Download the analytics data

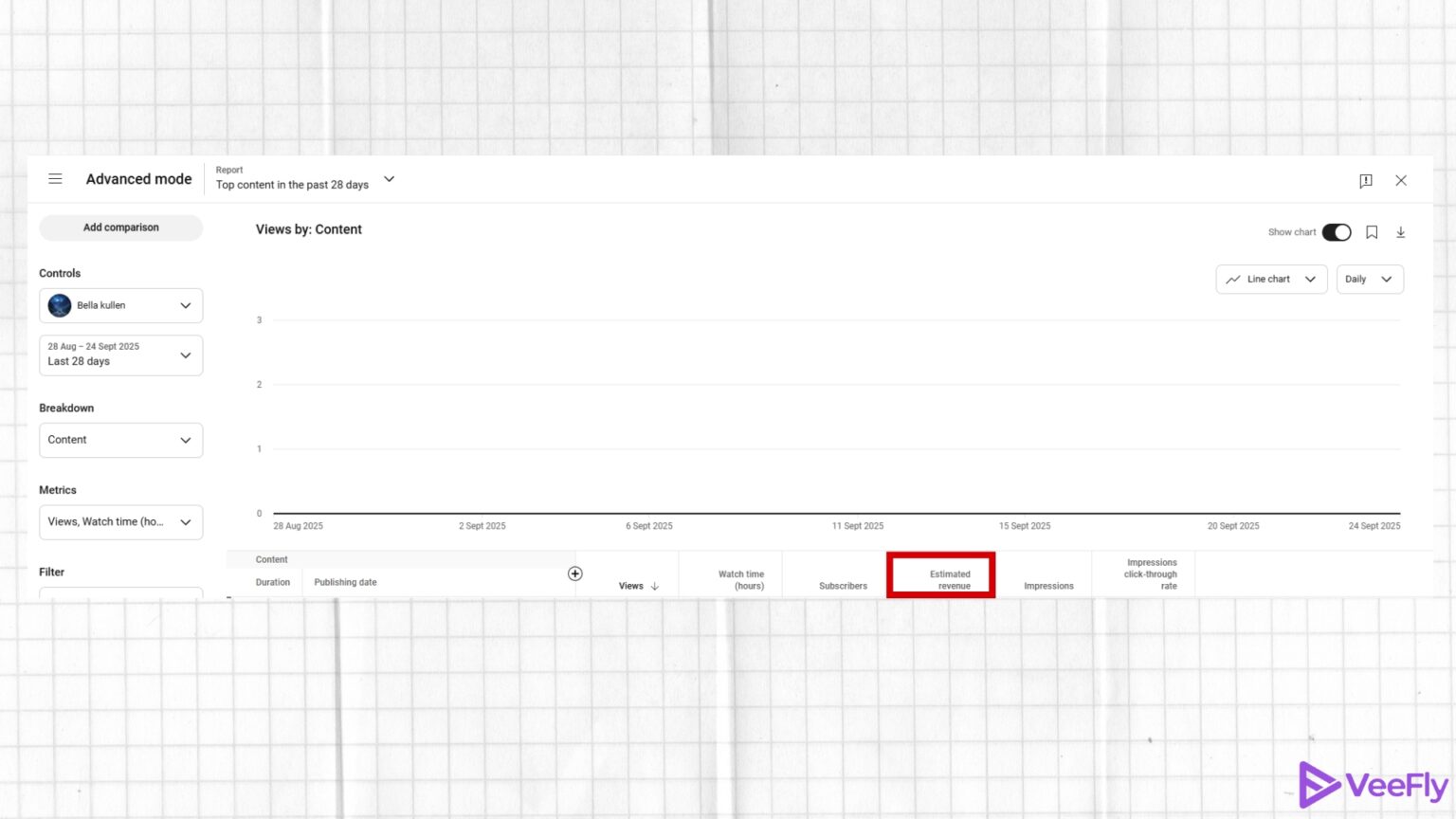point(1401,231)
